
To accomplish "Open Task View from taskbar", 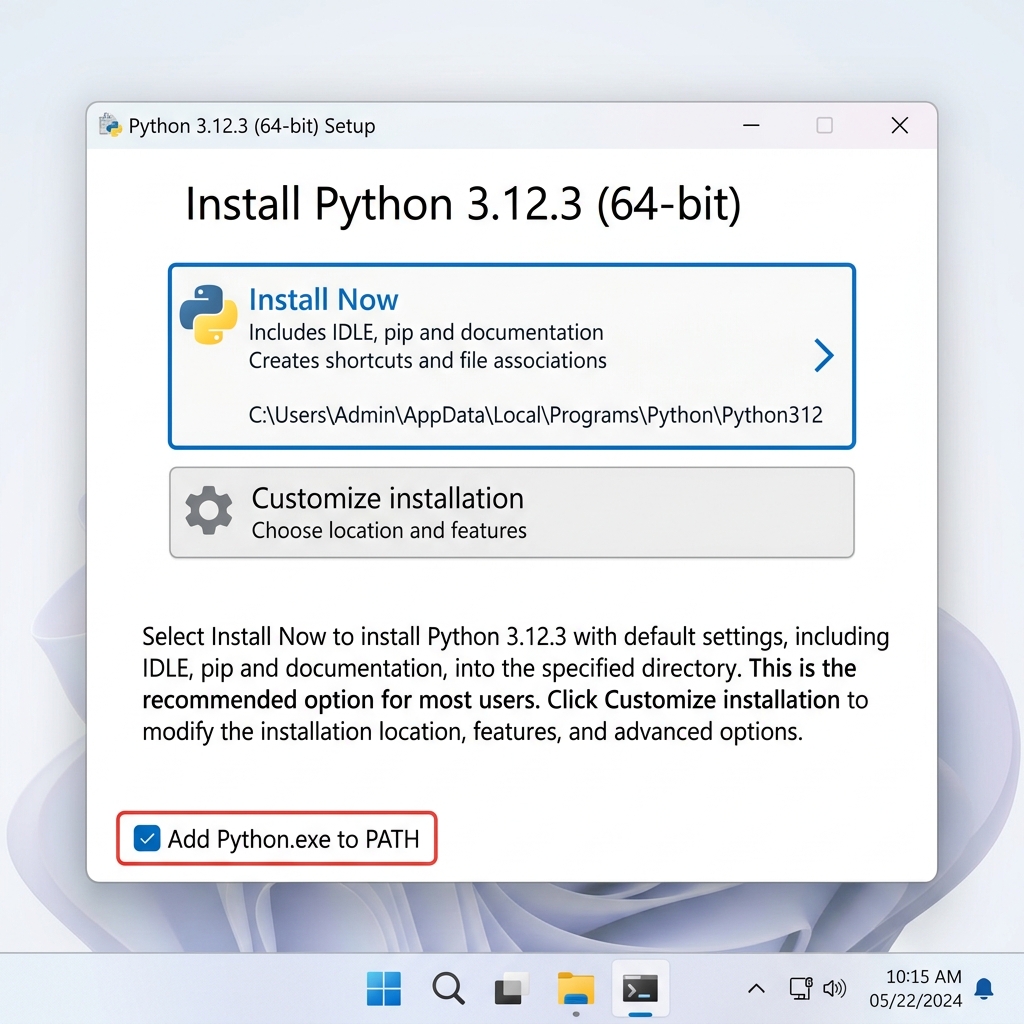I will 511,988.
